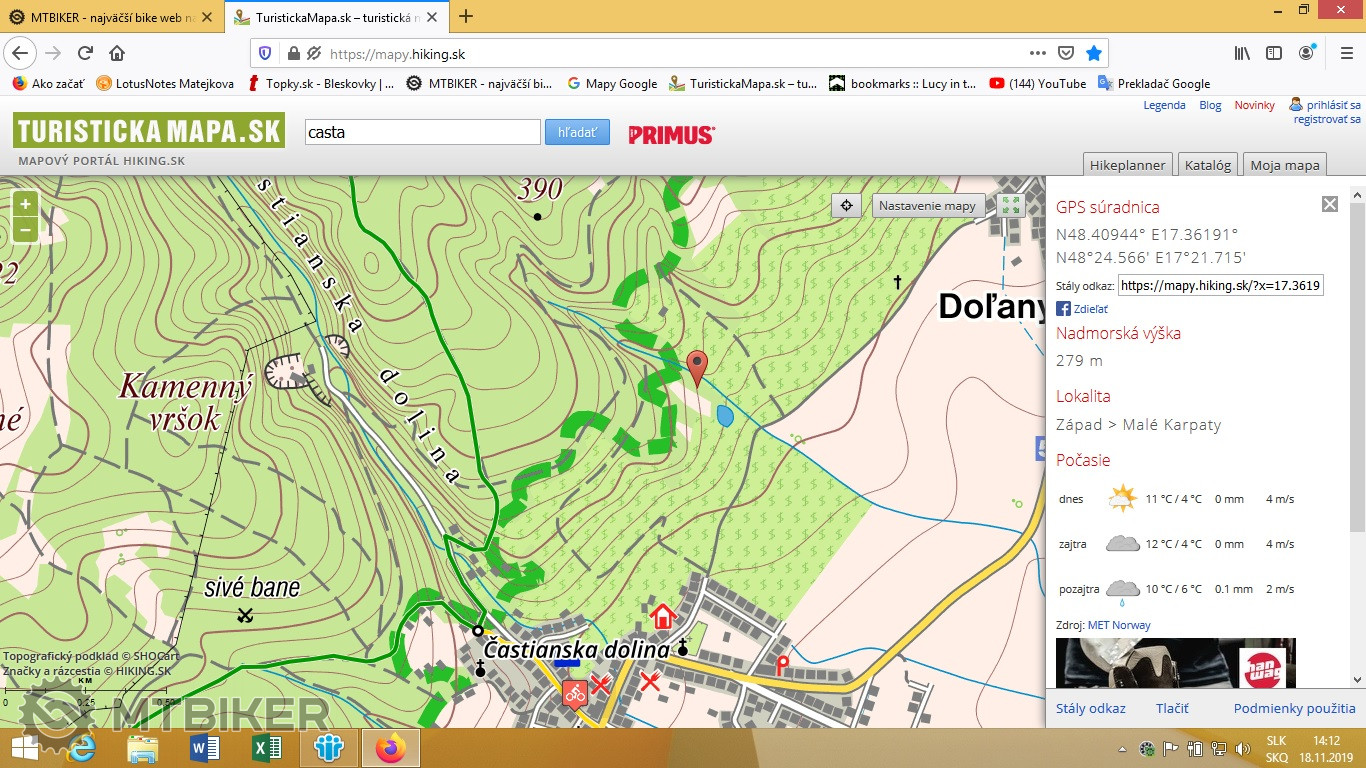Toggle fullscreen map view icon
The image size is (1366, 768).
pyautogui.click(x=1011, y=206)
